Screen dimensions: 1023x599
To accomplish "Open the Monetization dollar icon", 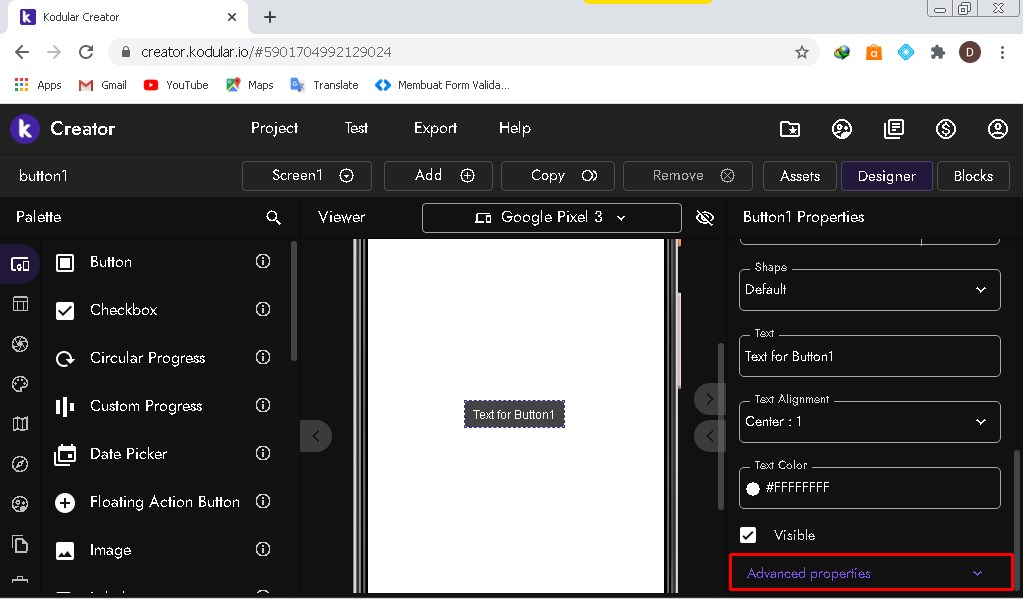I will tap(945, 129).
